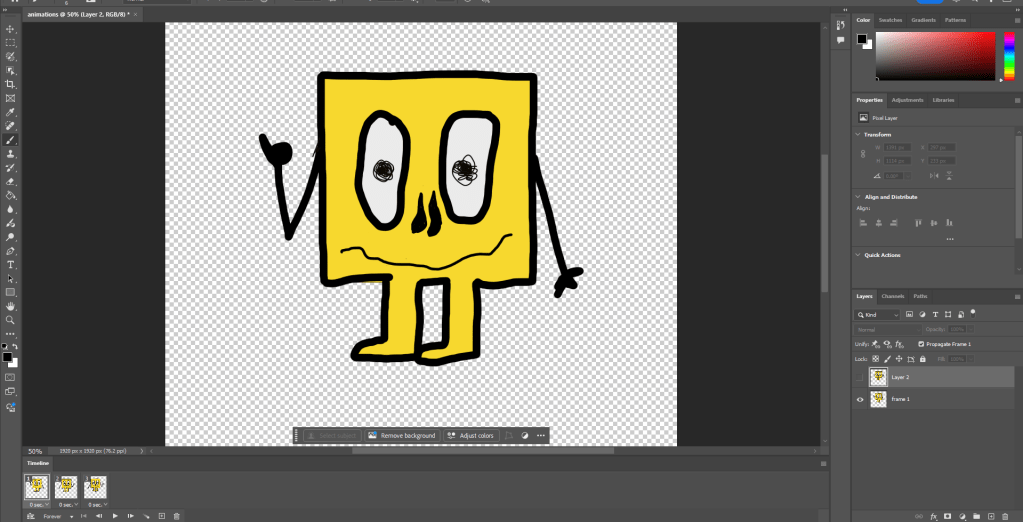Show Layer 2 by toggling its visibility box

tap(860, 377)
